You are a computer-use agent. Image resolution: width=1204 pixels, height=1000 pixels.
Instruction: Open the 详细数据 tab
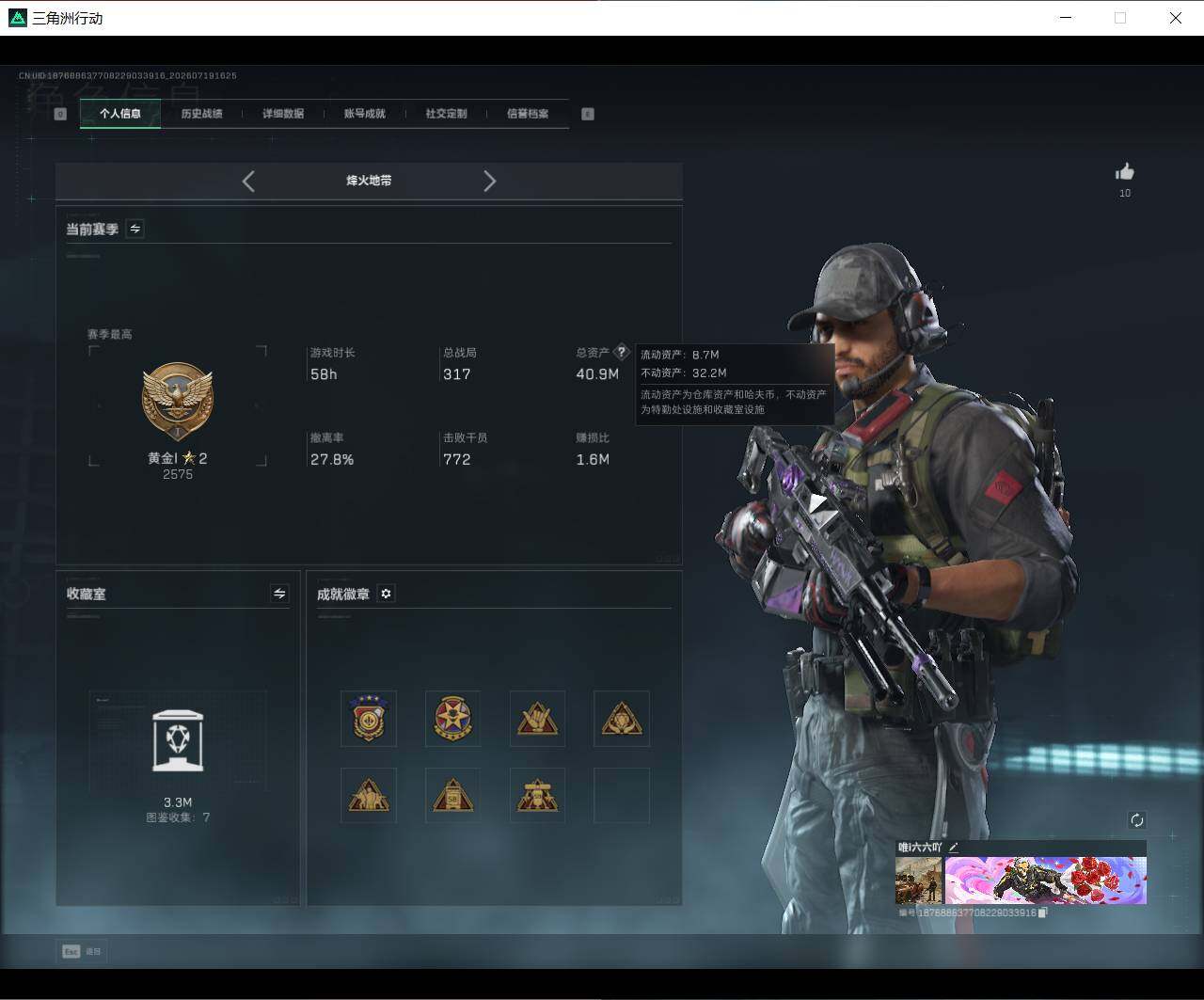283,114
